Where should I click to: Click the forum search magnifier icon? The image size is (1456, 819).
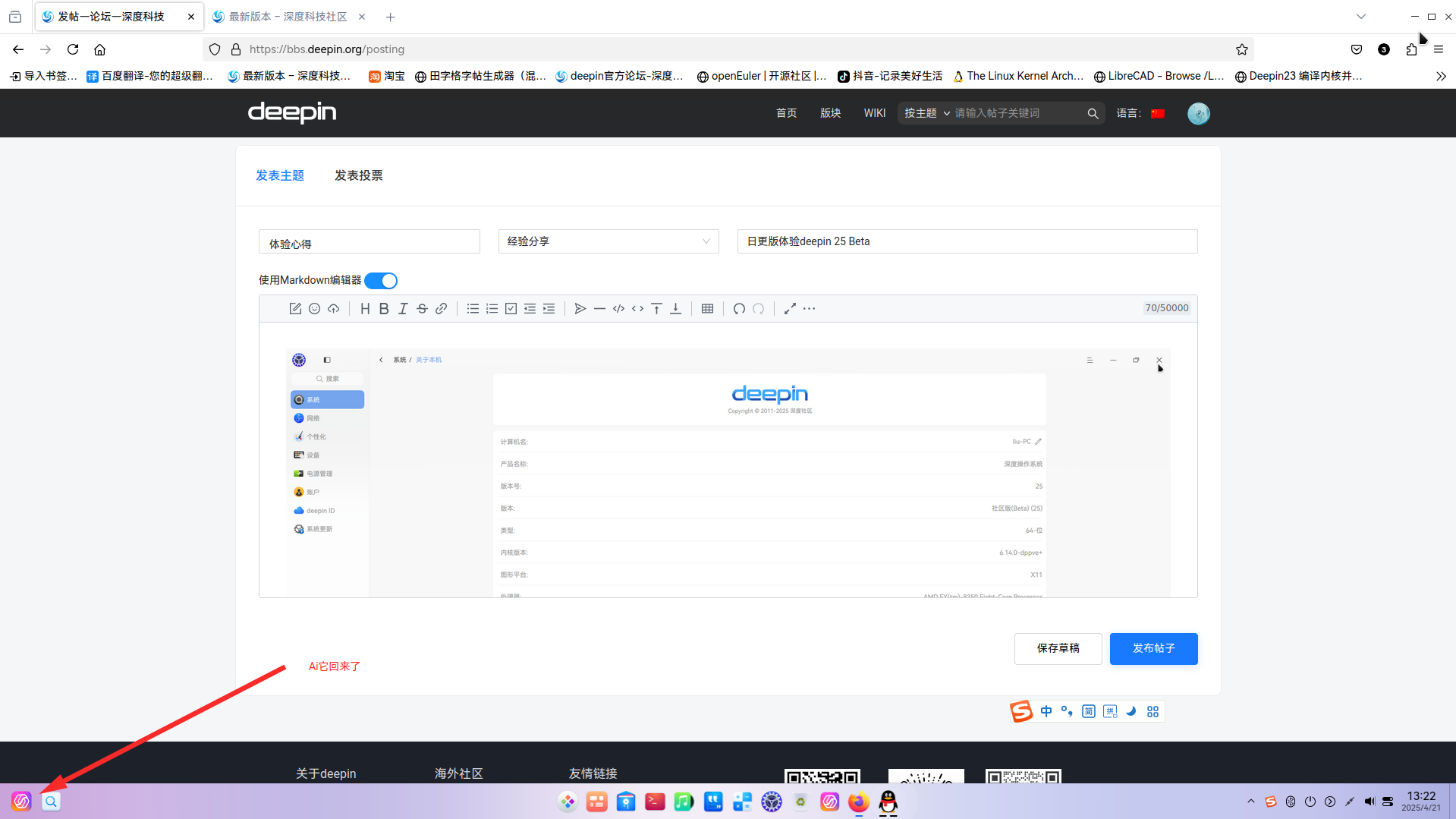coord(1093,113)
